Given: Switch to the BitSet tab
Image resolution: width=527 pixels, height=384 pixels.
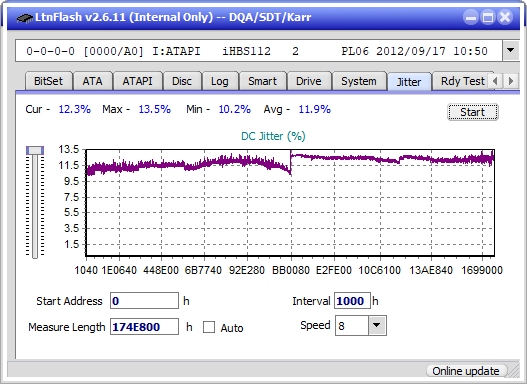Looking at the screenshot, I should tap(48, 81).
